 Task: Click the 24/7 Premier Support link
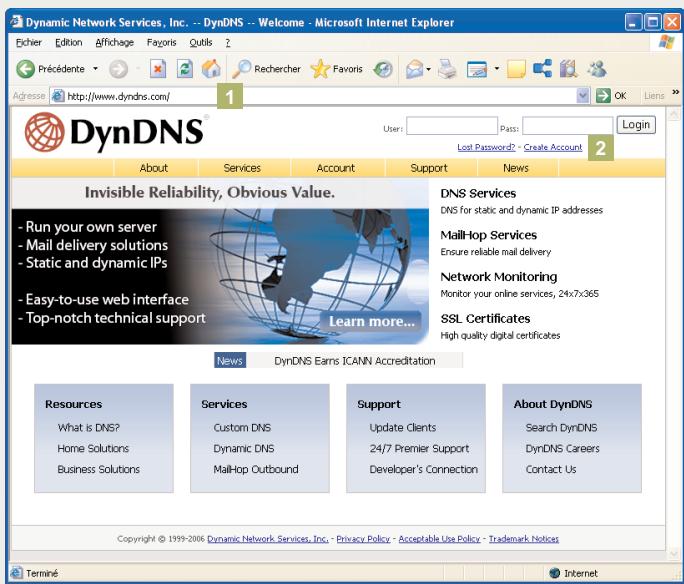tap(419, 448)
